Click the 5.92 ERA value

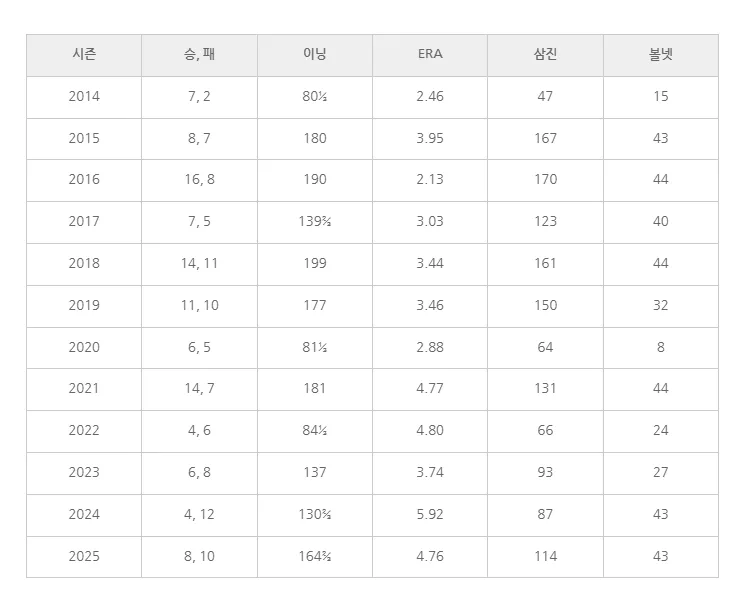[430, 515]
